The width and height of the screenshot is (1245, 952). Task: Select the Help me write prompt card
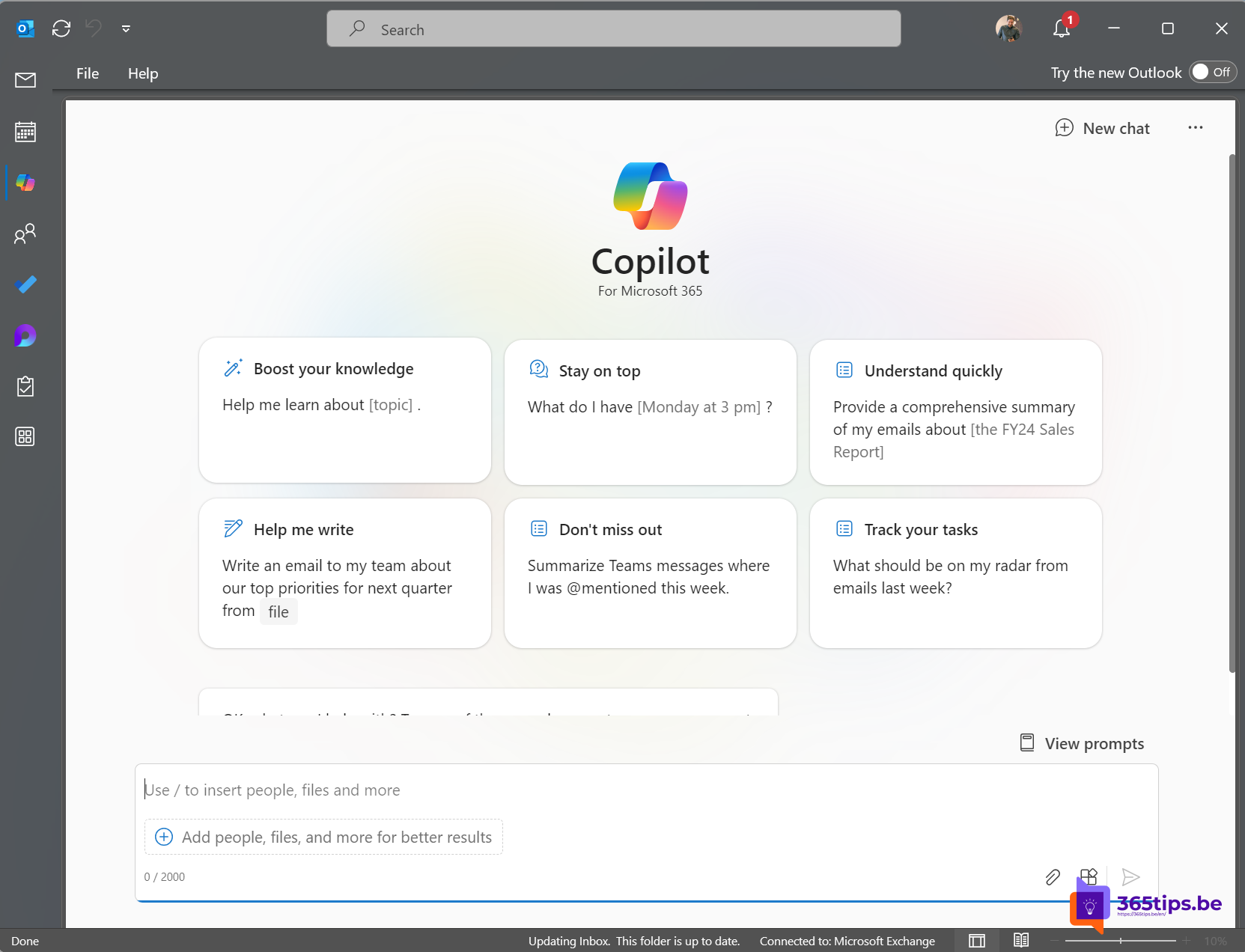tap(345, 573)
